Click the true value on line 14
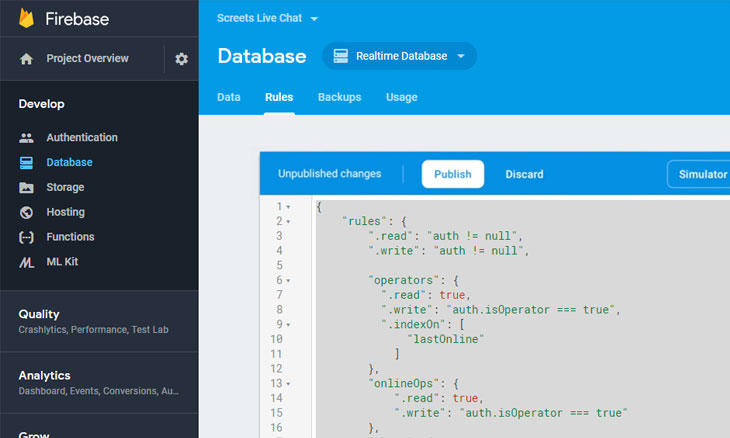Image resolution: width=730 pixels, height=438 pixels. 465,398
